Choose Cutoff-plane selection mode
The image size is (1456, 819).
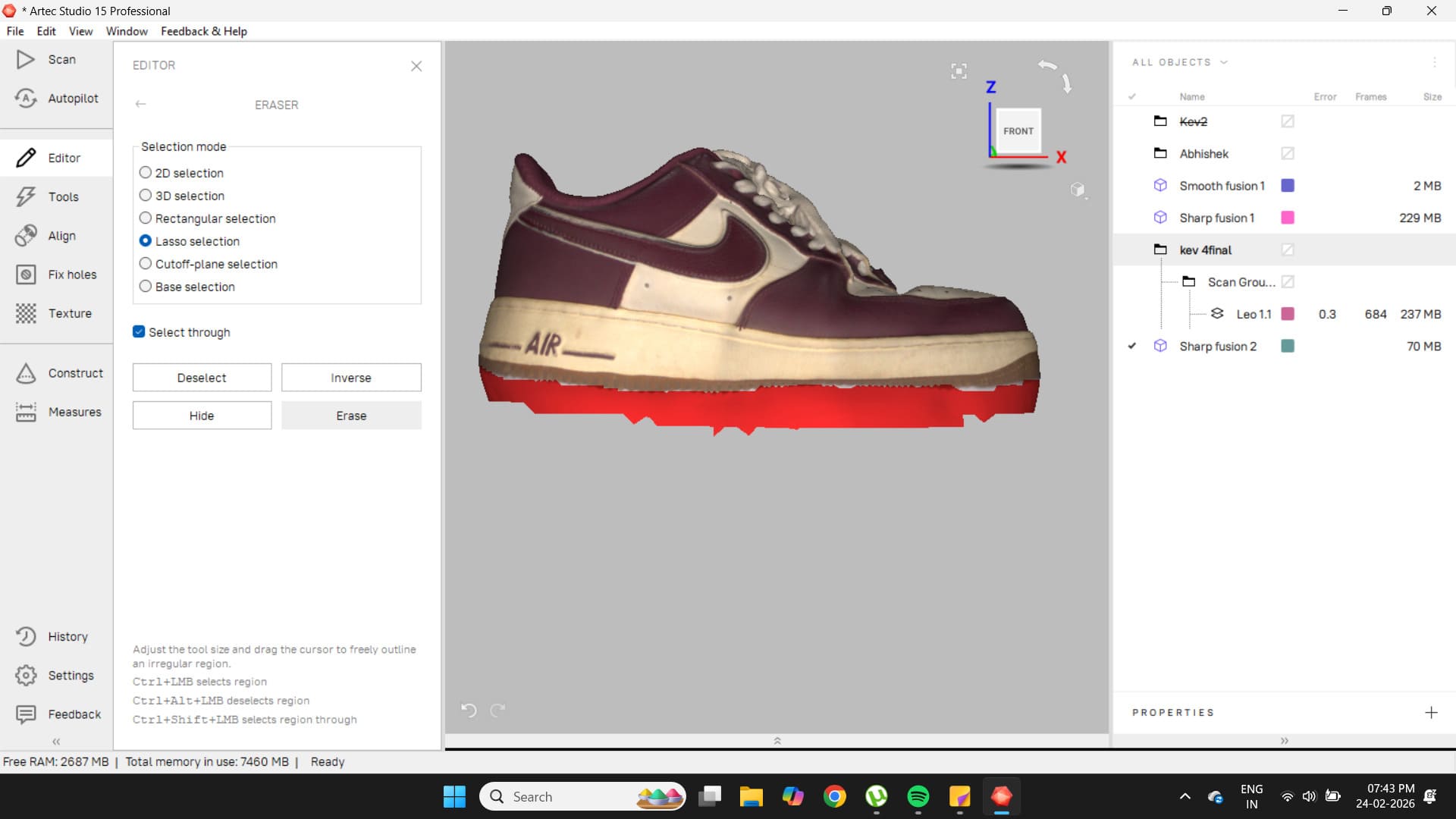(x=146, y=264)
